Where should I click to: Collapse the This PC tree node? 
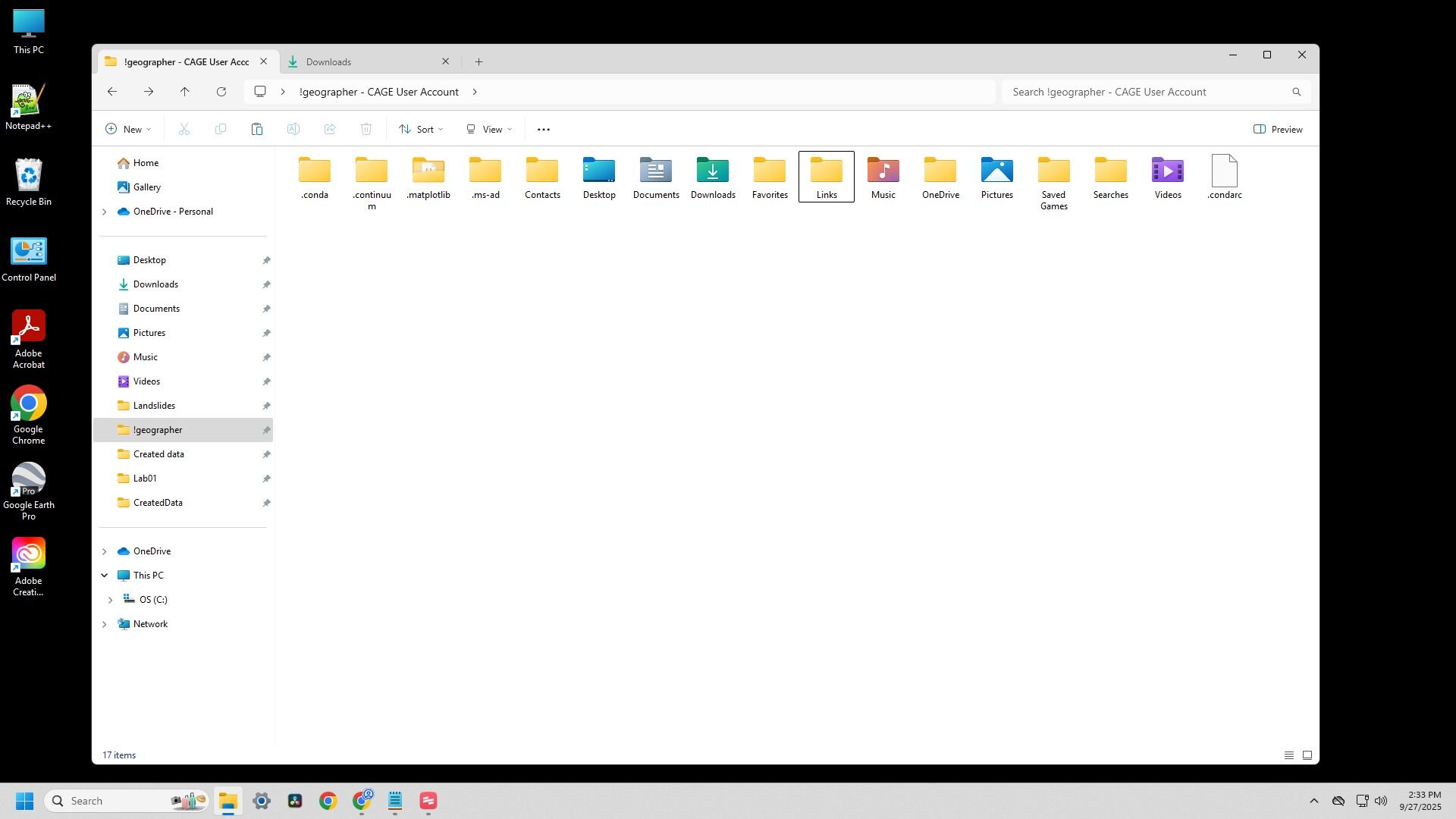point(105,576)
